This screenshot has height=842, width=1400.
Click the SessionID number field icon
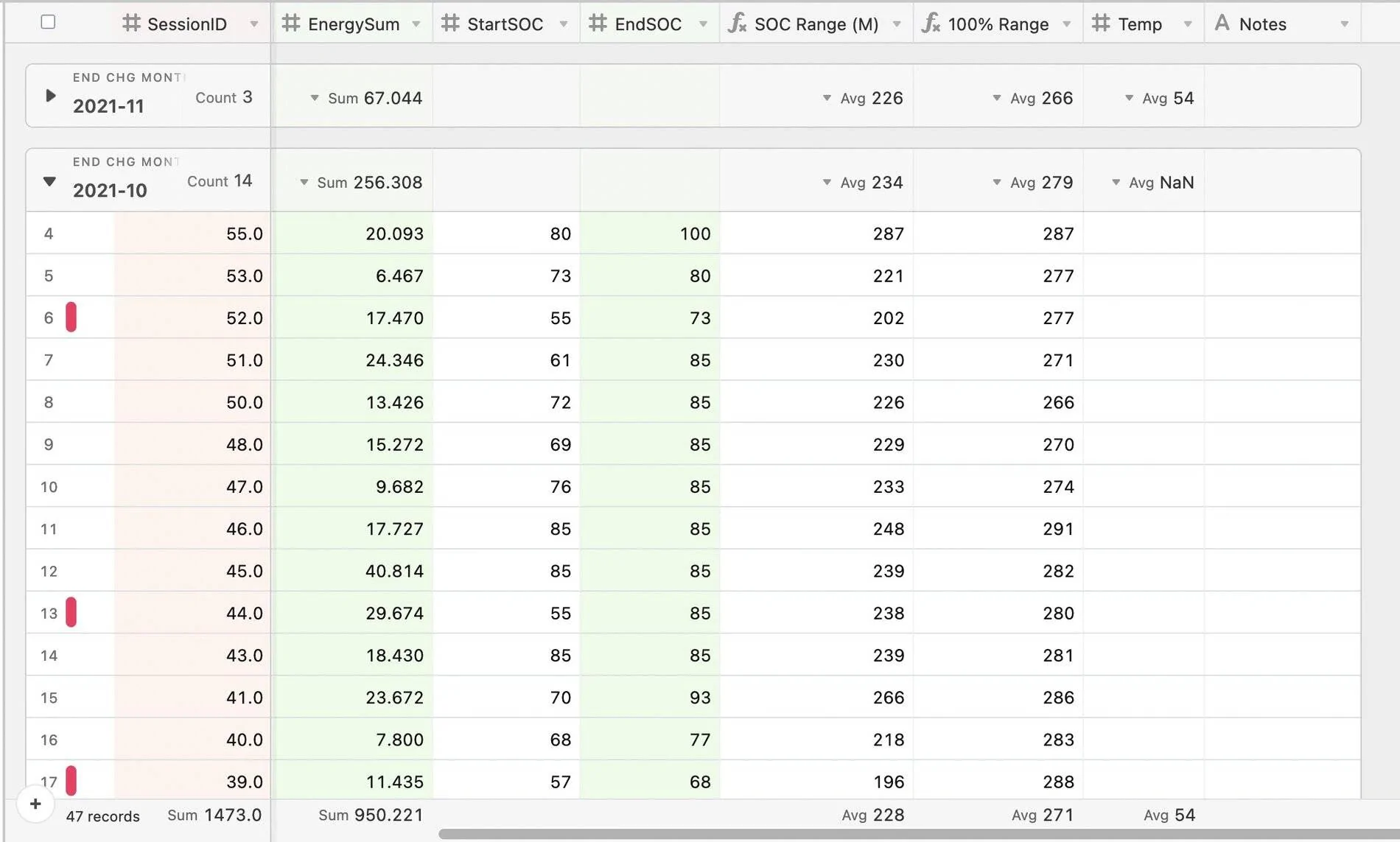131,24
